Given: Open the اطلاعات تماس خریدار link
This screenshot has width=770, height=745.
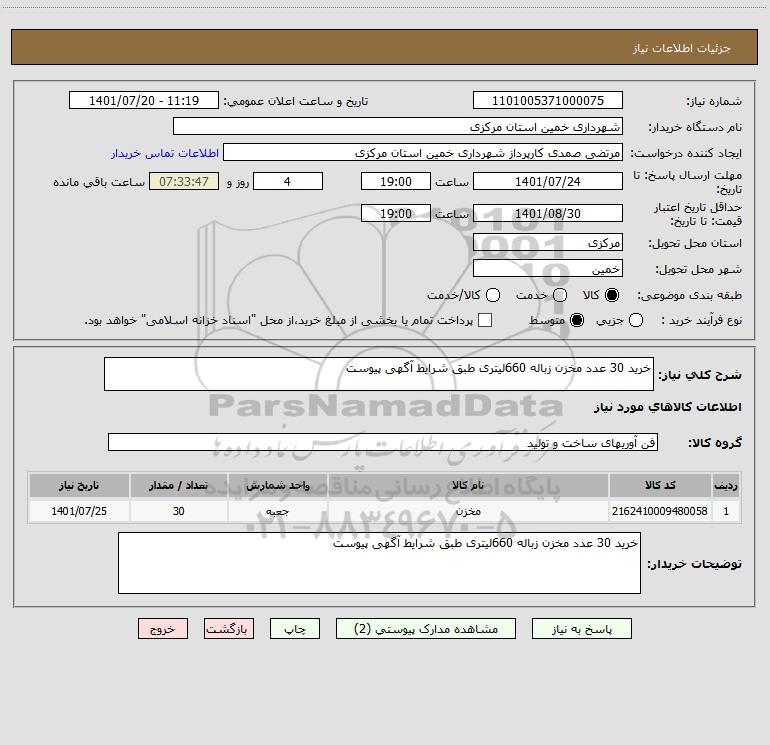Looking at the screenshot, I should pyautogui.click(x=165, y=153).
